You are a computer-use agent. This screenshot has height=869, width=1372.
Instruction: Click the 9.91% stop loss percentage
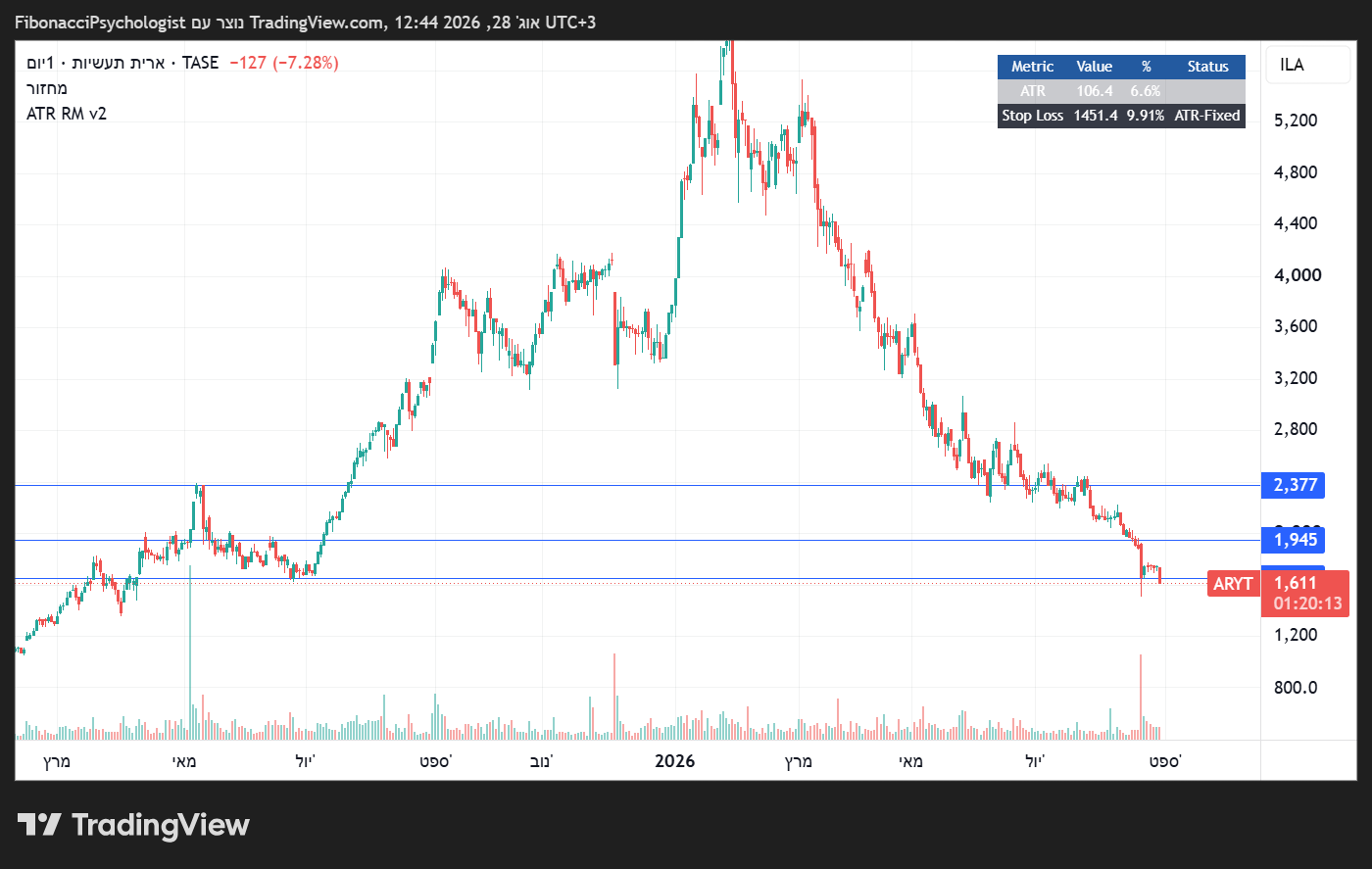coord(1146,116)
